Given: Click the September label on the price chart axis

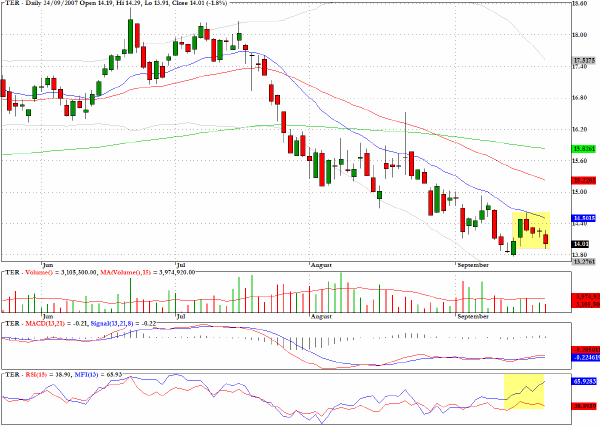Looking at the screenshot, I should [x=473, y=265].
